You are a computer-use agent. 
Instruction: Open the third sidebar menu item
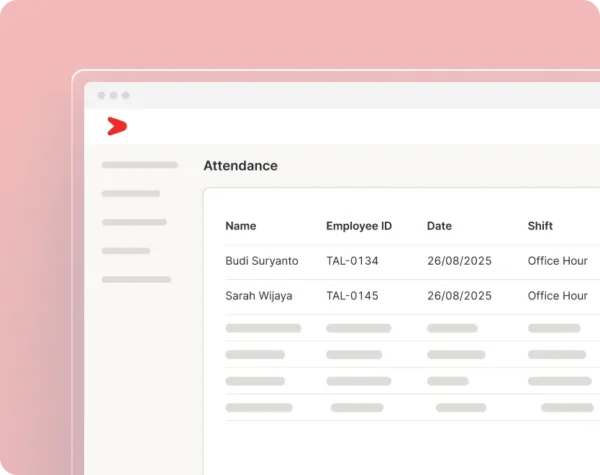point(134,222)
